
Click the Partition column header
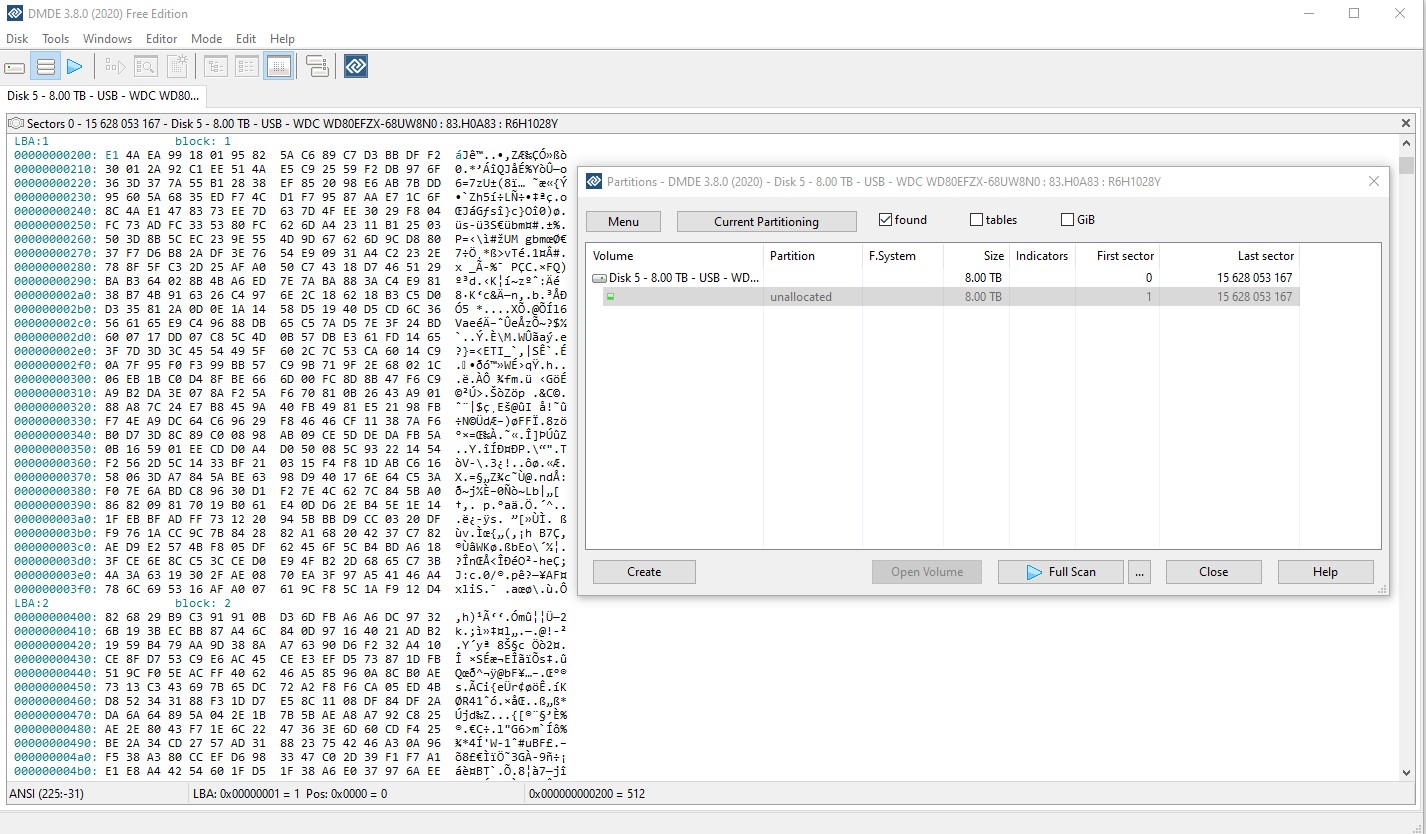pos(812,256)
